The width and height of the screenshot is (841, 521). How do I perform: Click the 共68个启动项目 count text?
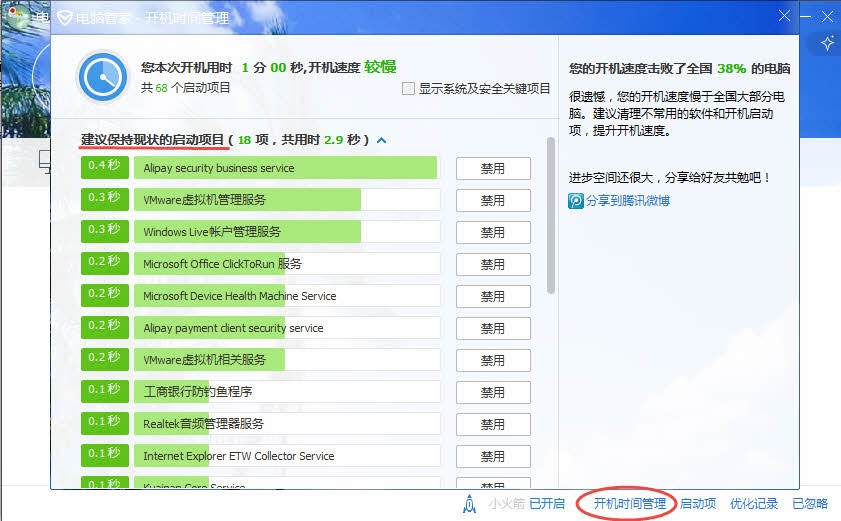coord(186,88)
